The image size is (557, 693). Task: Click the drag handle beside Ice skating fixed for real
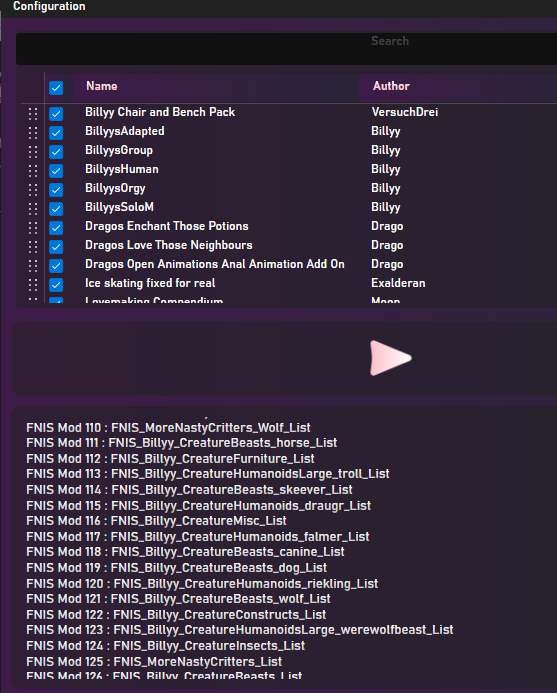pyautogui.click(x=33, y=285)
